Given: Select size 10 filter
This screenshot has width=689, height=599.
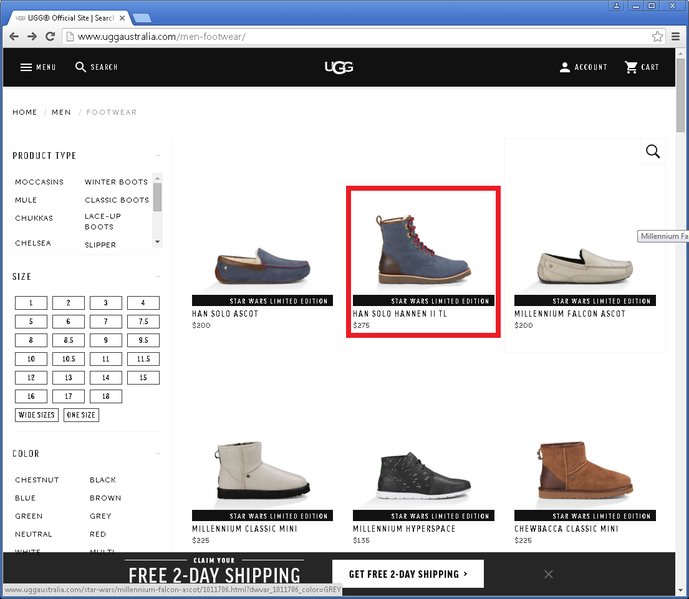Looking at the screenshot, I should (31, 359).
